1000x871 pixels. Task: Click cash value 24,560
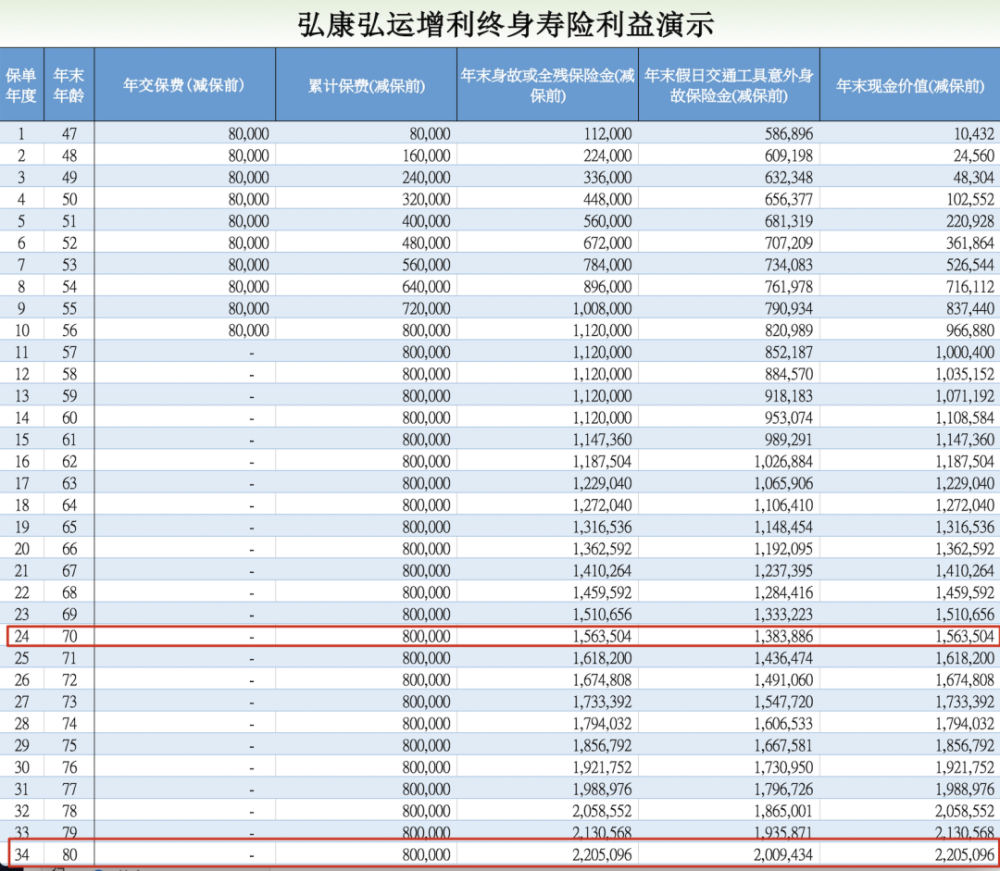point(974,156)
